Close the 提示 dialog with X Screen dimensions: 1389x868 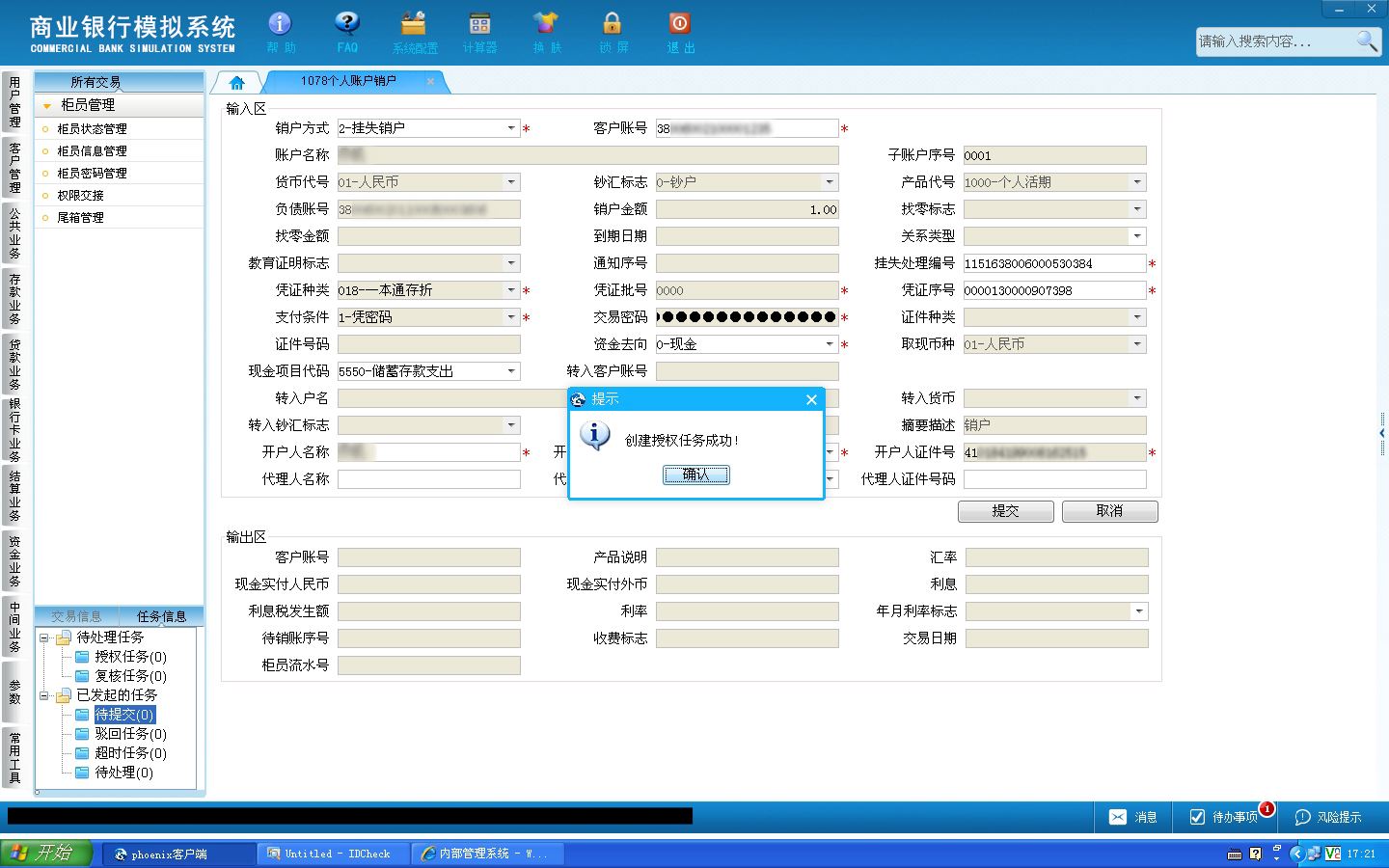pos(811,399)
